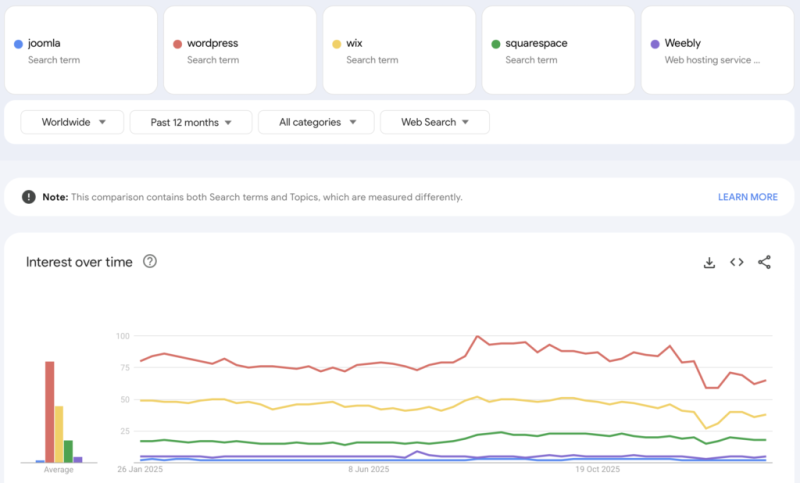Select the Weebly topic card
This screenshot has height=483, width=800.
click(x=717, y=50)
